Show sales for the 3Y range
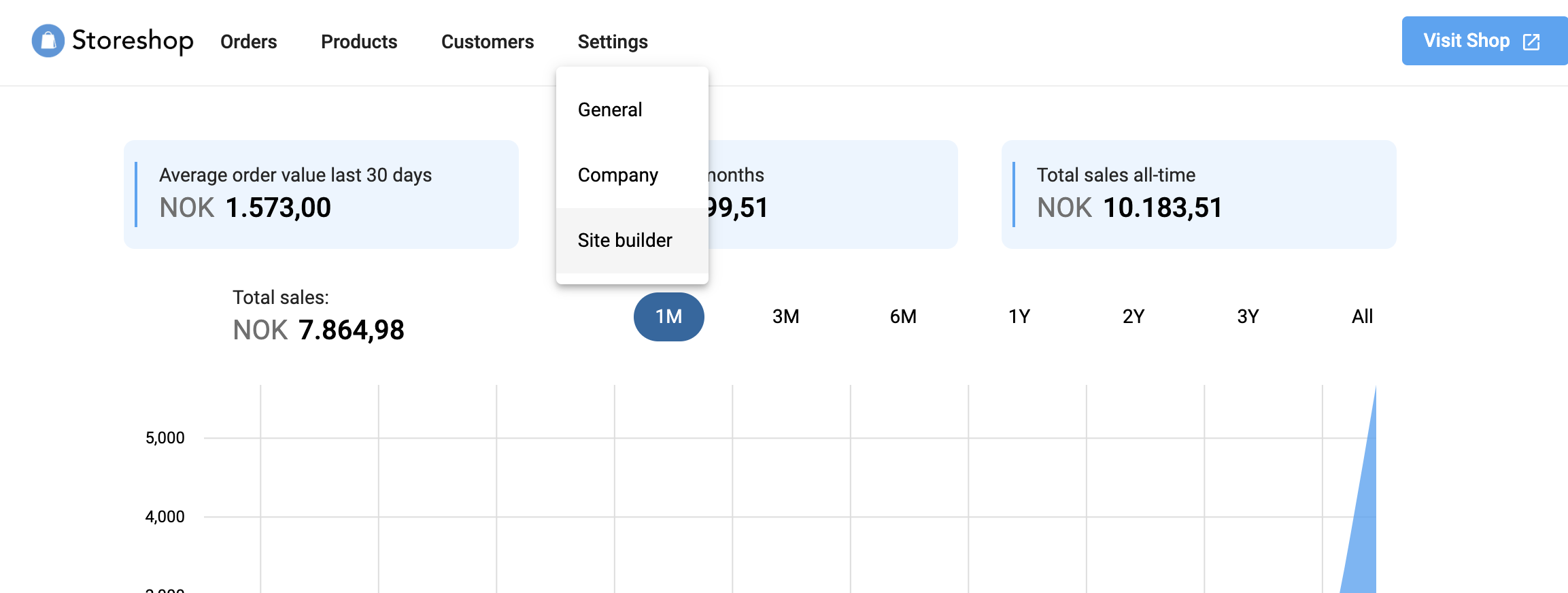1568x593 pixels. point(1248,316)
